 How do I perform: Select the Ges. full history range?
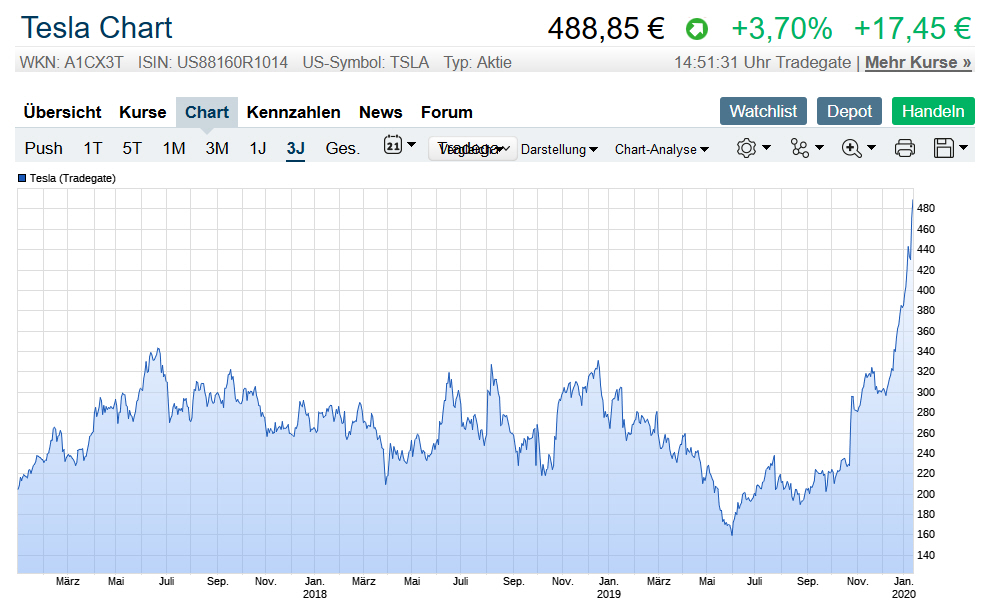[x=343, y=148]
